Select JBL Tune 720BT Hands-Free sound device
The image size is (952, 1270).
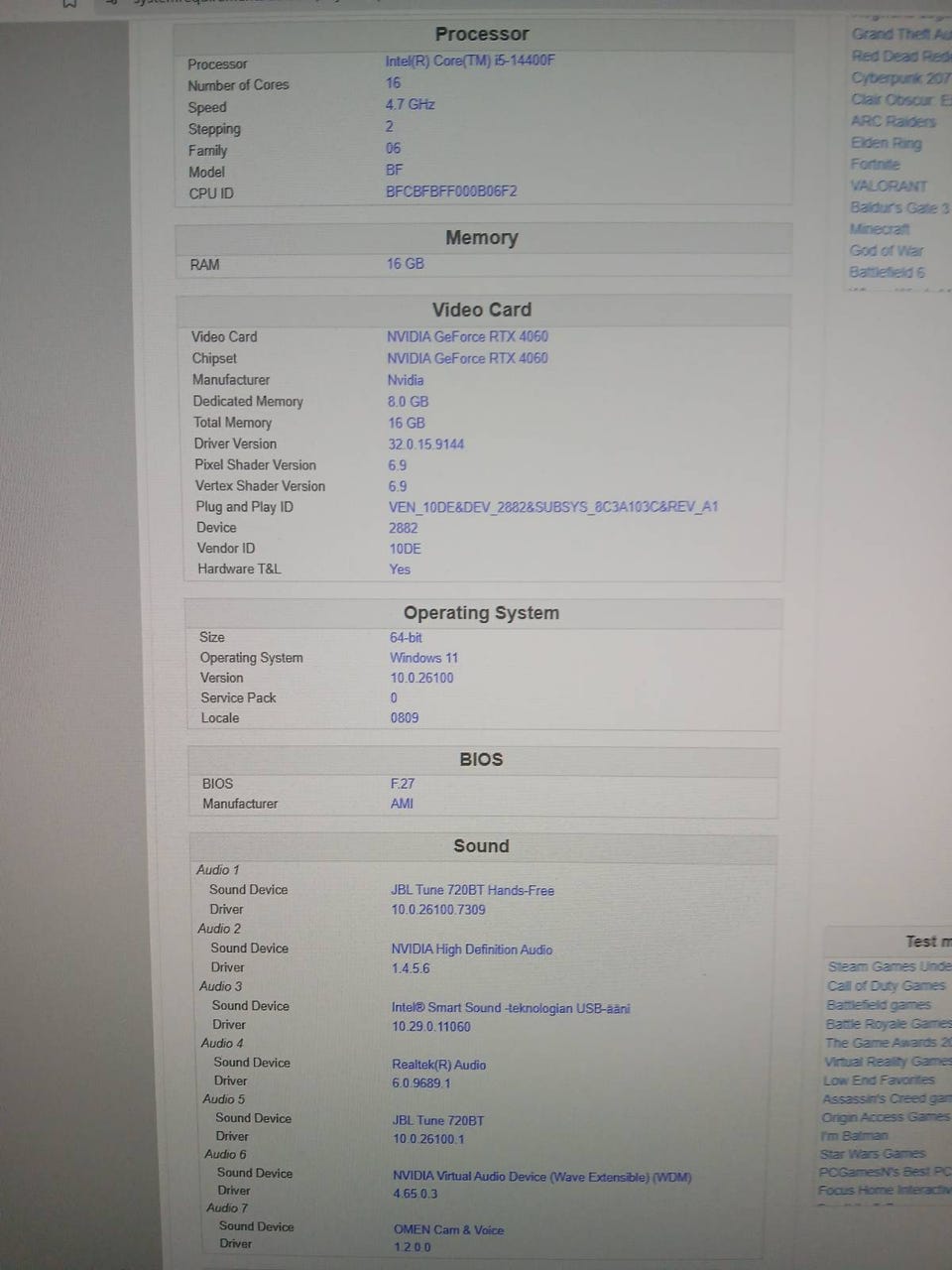pyautogui.click(x=472, y=890)
